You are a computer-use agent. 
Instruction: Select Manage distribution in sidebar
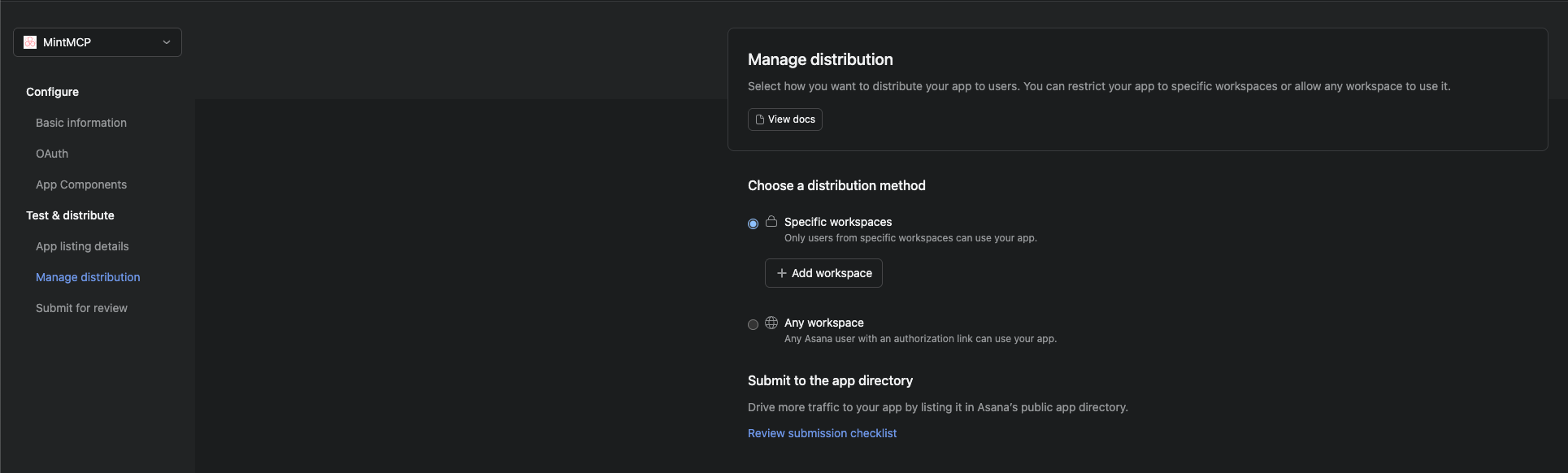(x=88, y=277)
